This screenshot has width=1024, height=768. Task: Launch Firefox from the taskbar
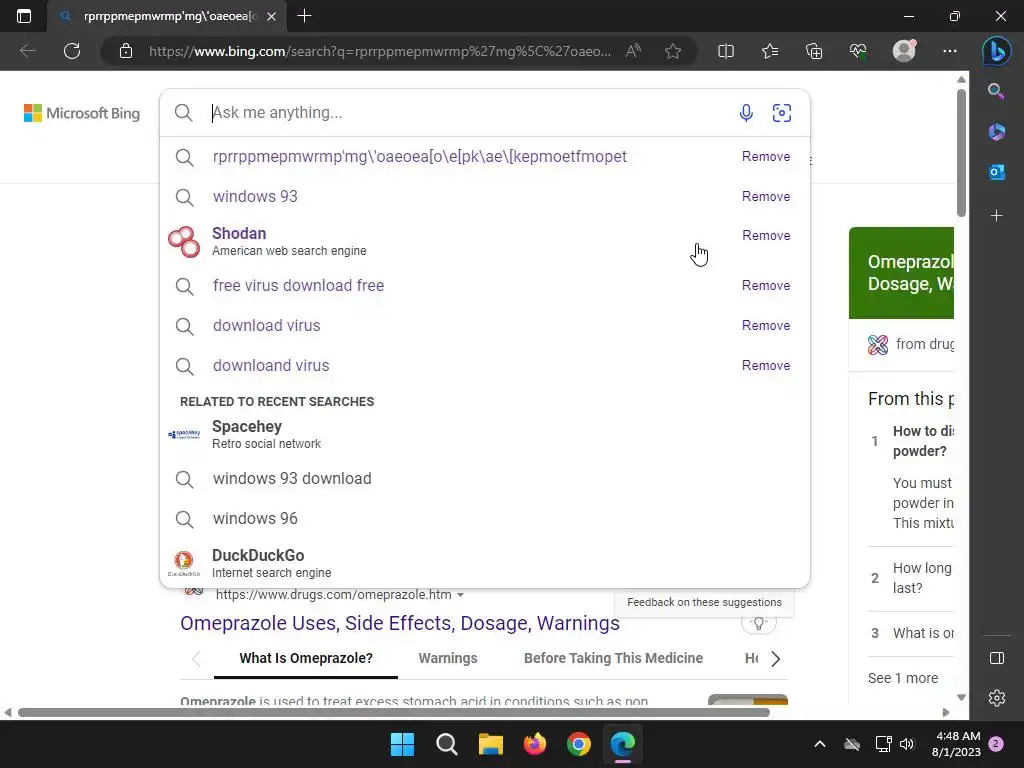(535, 744)
